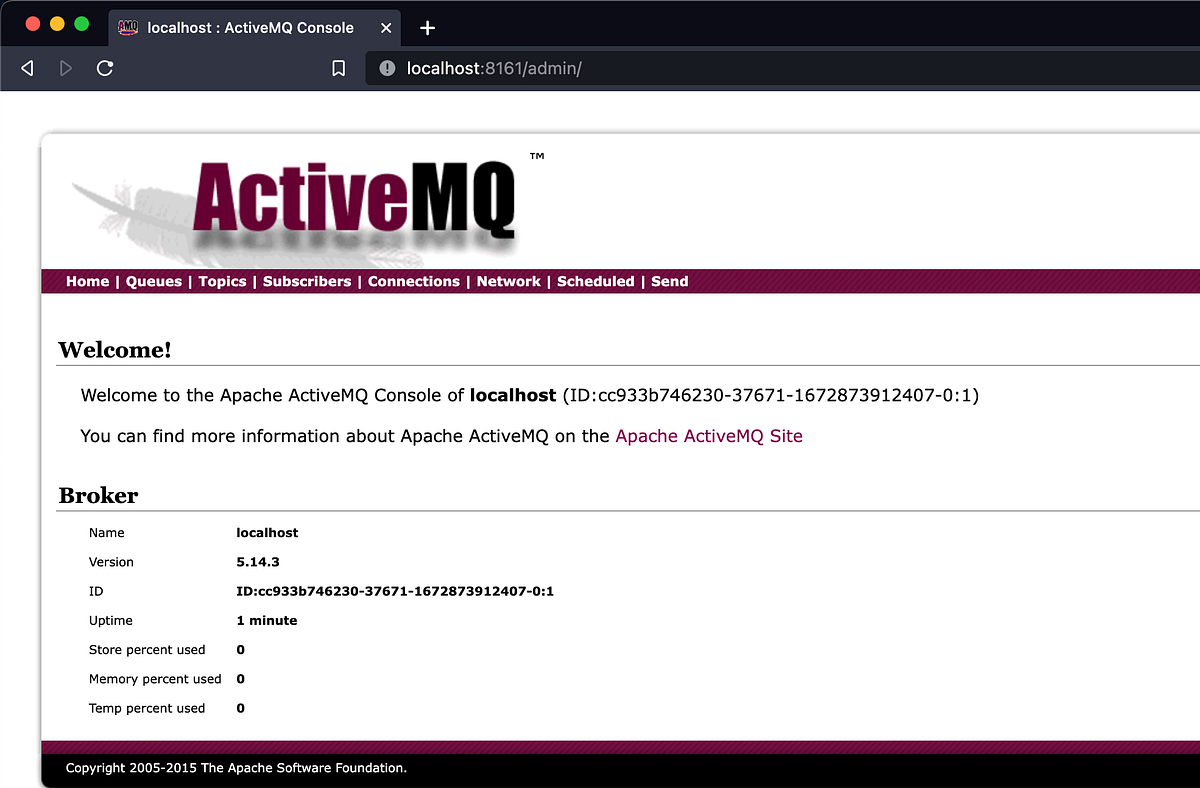Image resolution: width=1200 pixels, height=788 pixels.
Task: Open the Send message page
Action: [669, 281]
